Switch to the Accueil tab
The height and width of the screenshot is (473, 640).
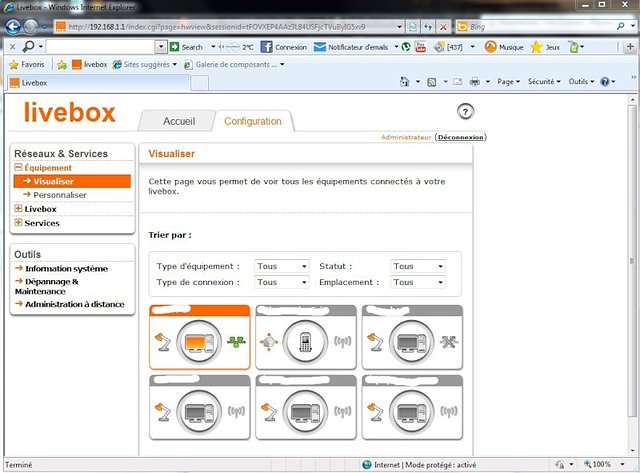[x=178, y=122]
